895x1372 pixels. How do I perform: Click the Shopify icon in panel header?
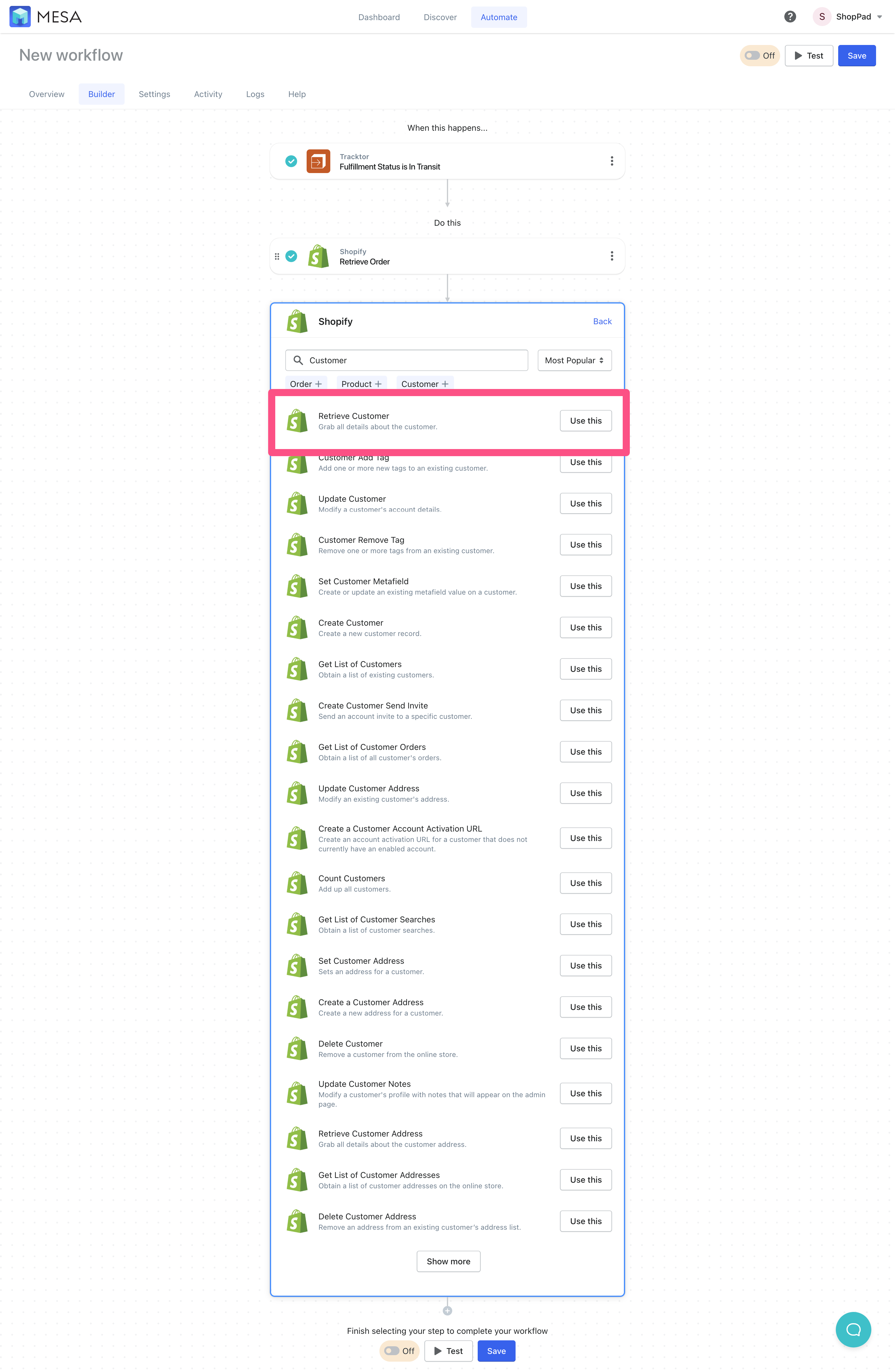297,322
